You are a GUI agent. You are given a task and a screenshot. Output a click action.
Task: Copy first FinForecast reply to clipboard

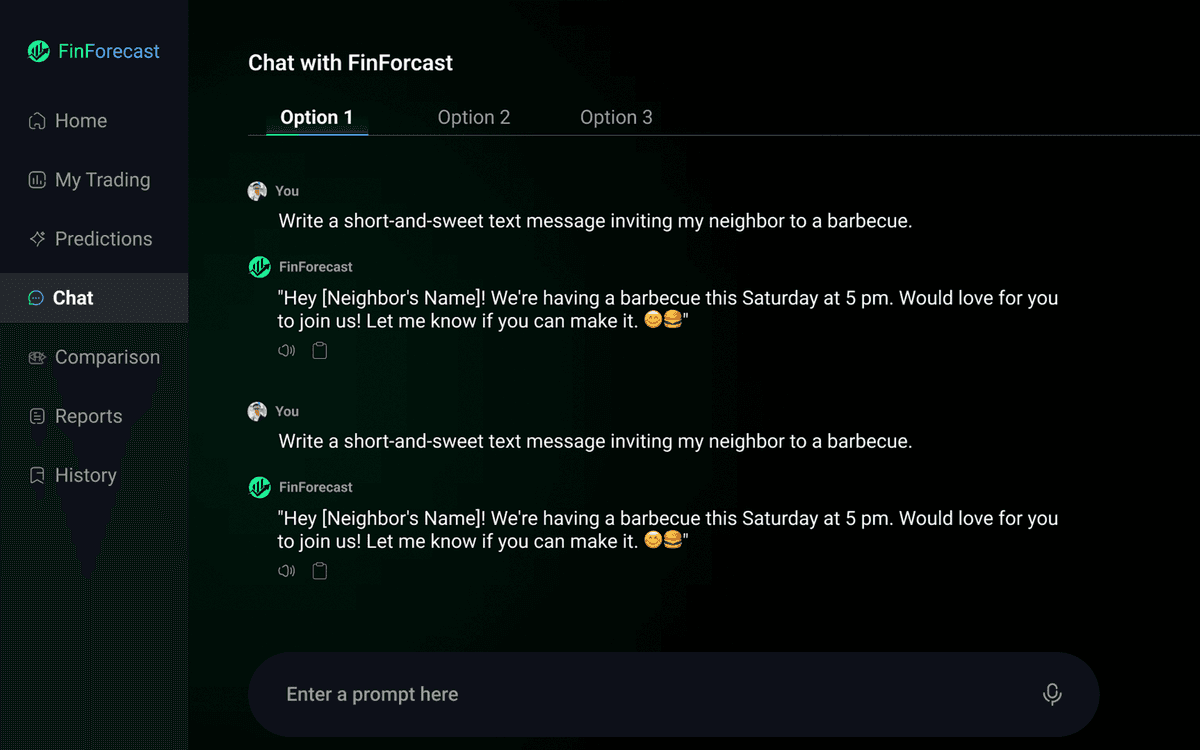pos(320,351)
